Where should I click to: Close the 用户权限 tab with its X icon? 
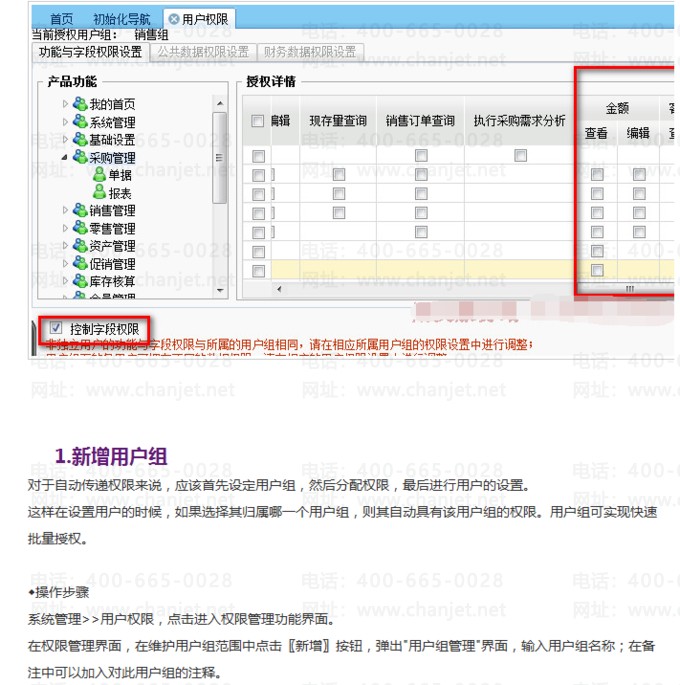tap(174, 19)
